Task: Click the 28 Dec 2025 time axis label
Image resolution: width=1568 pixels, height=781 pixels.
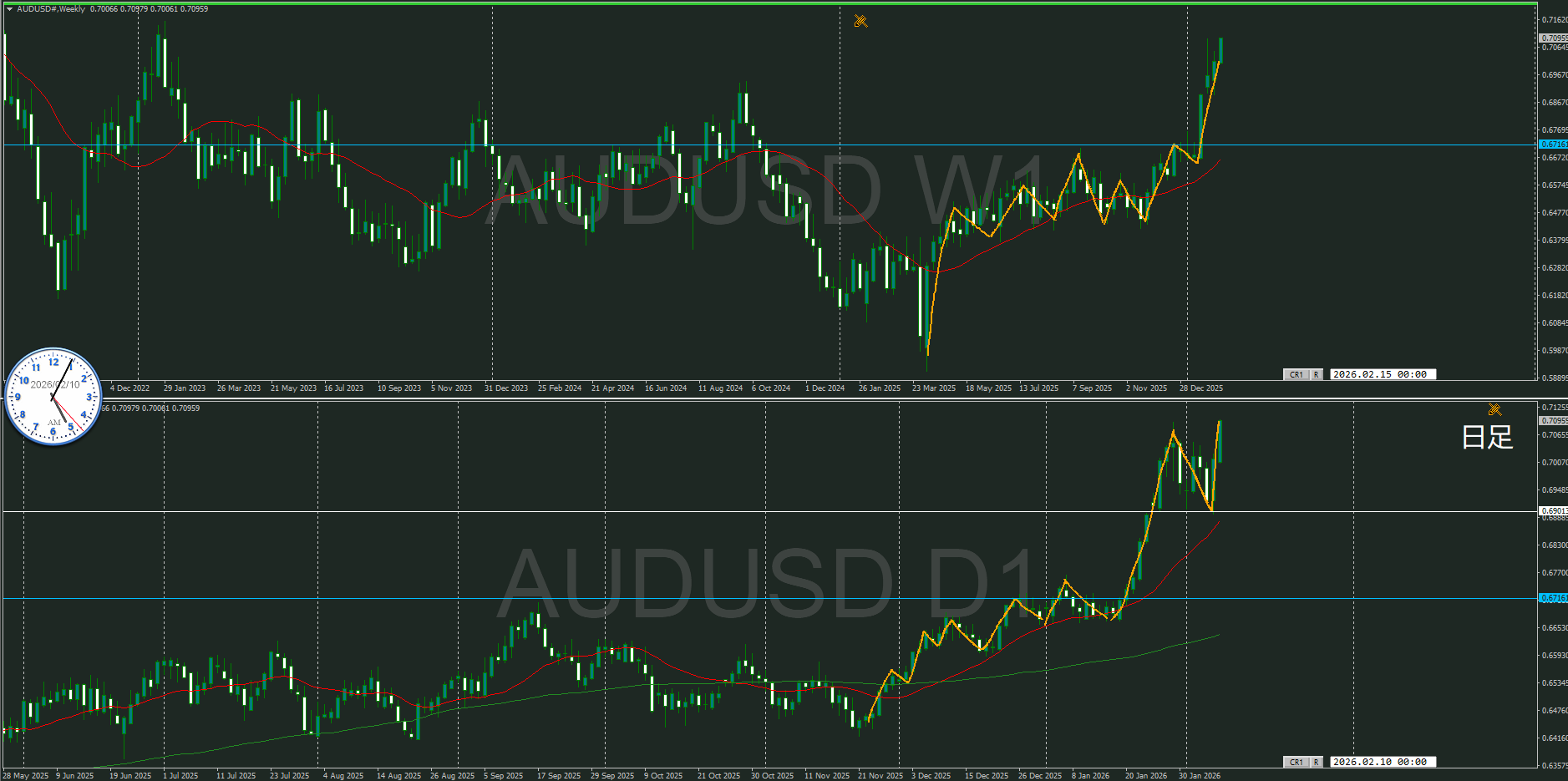Action: pyautogui.click(x=1200, y=388)
